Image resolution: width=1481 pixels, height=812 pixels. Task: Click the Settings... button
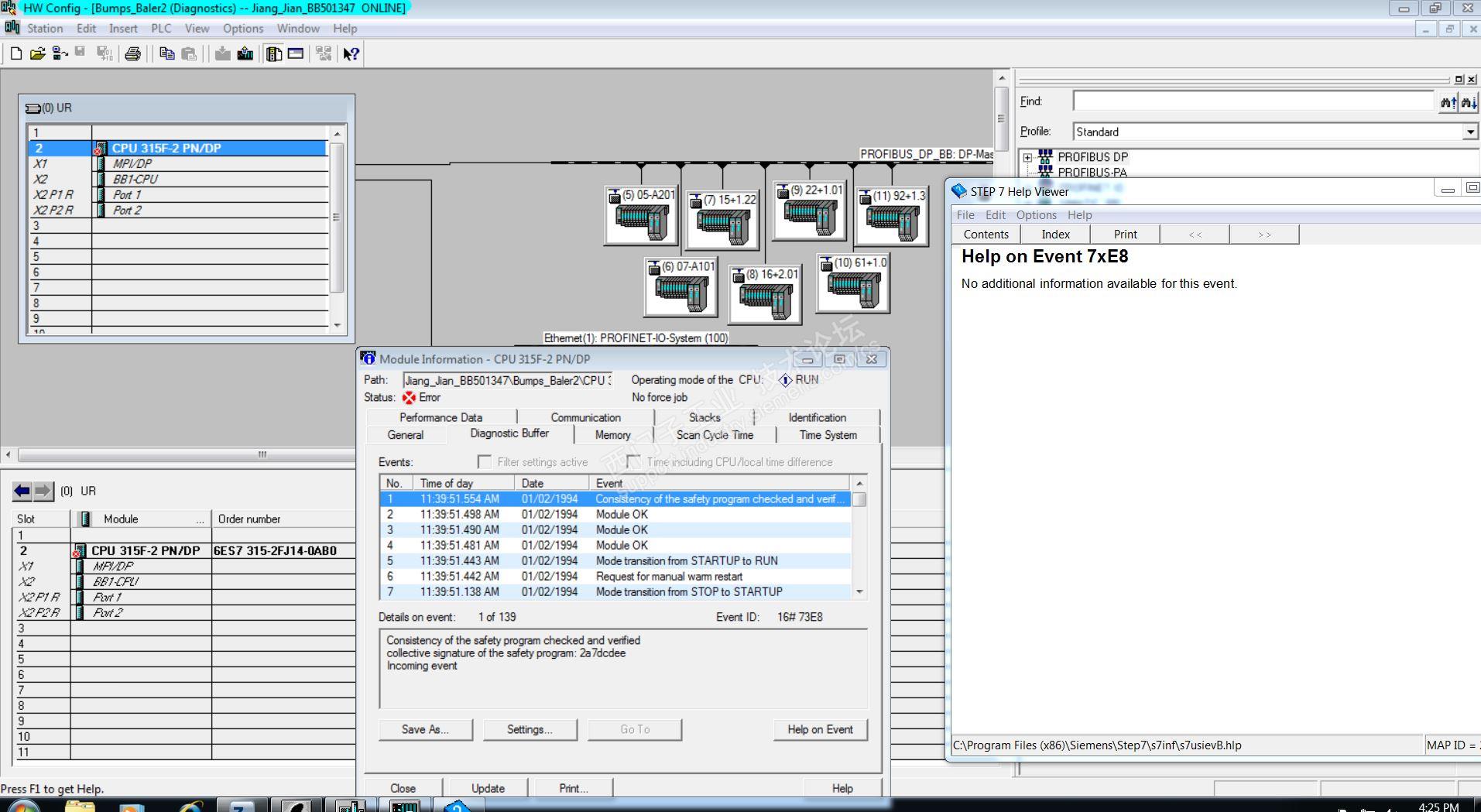tap(530, 729)
